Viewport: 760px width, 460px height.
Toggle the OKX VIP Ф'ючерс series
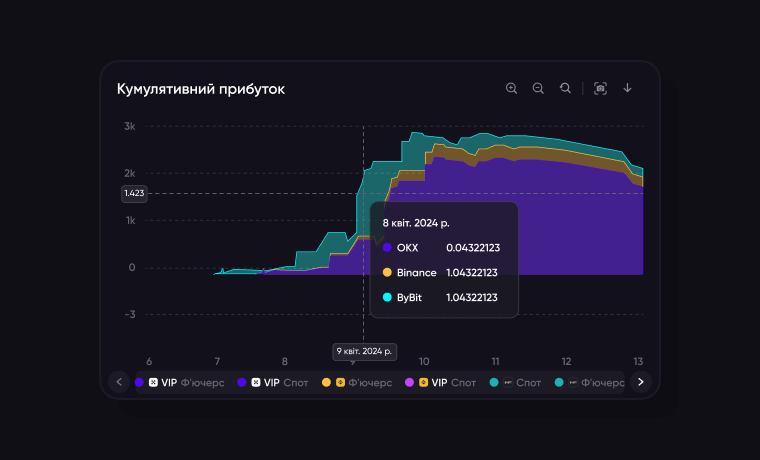180,382
